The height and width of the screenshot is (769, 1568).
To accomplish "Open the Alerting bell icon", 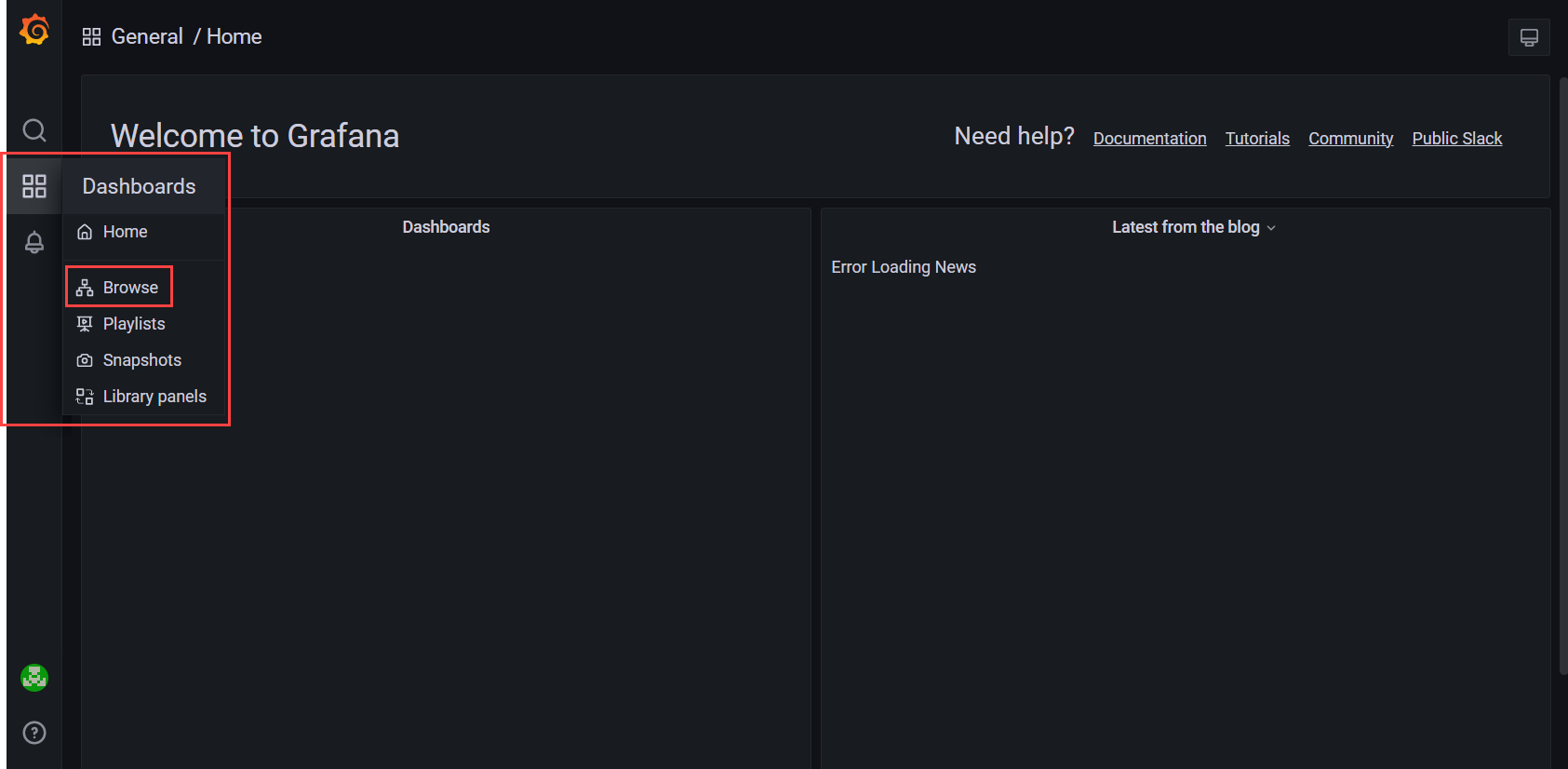I will click(x=34, y=243).
